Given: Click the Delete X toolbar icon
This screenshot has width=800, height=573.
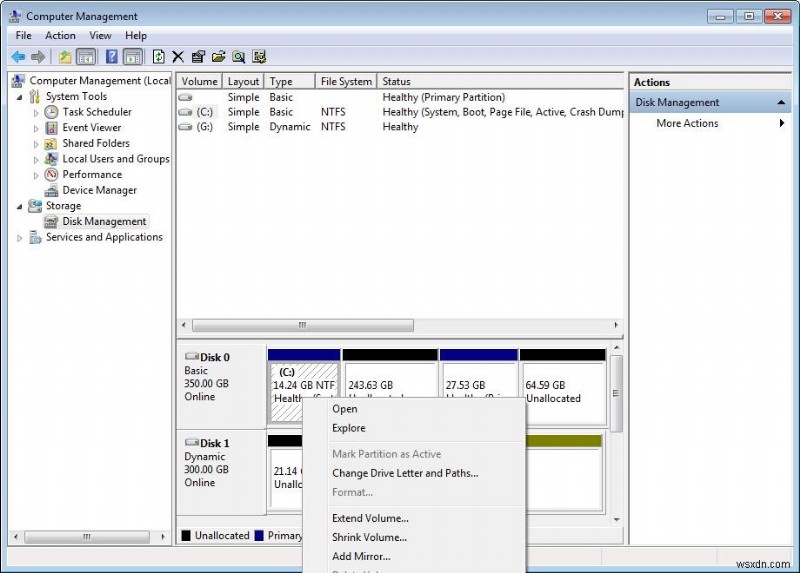Looking at the screenshot, I should click(178, 57).
